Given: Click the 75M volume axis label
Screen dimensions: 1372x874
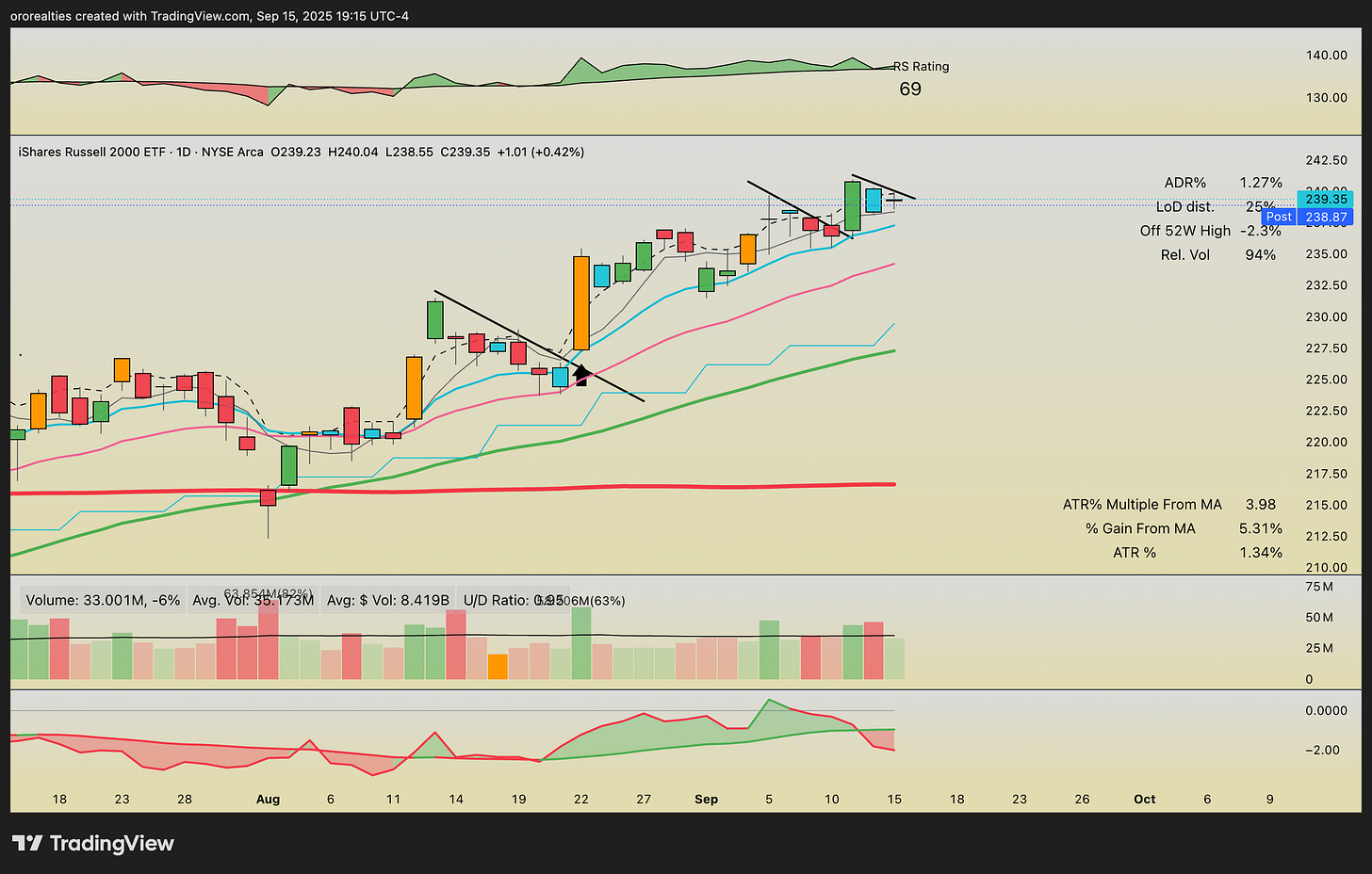Looking at the screenshot, I should (1319, 587).
